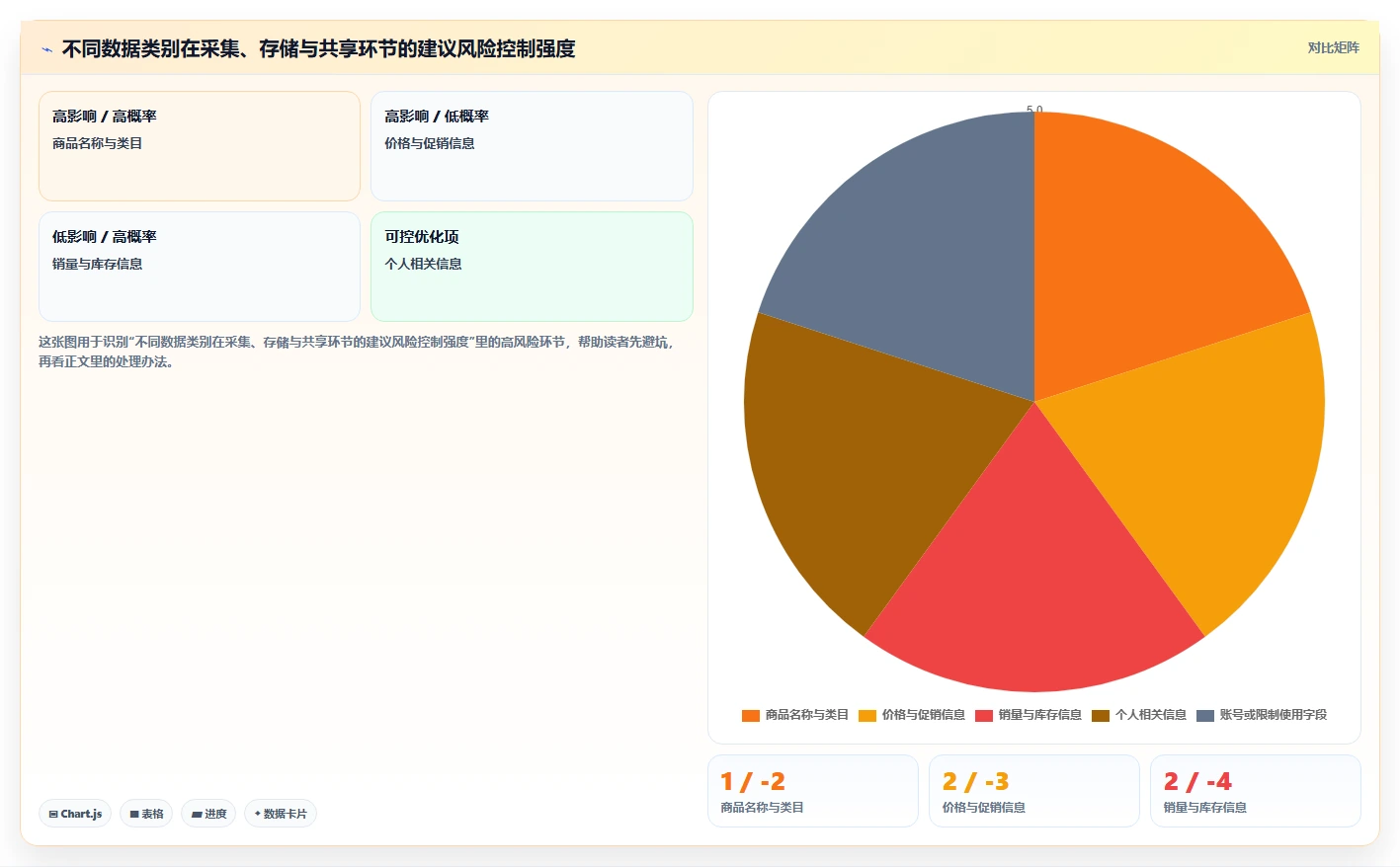Click the Chart.js tag chip

click(x=75, y=814)
